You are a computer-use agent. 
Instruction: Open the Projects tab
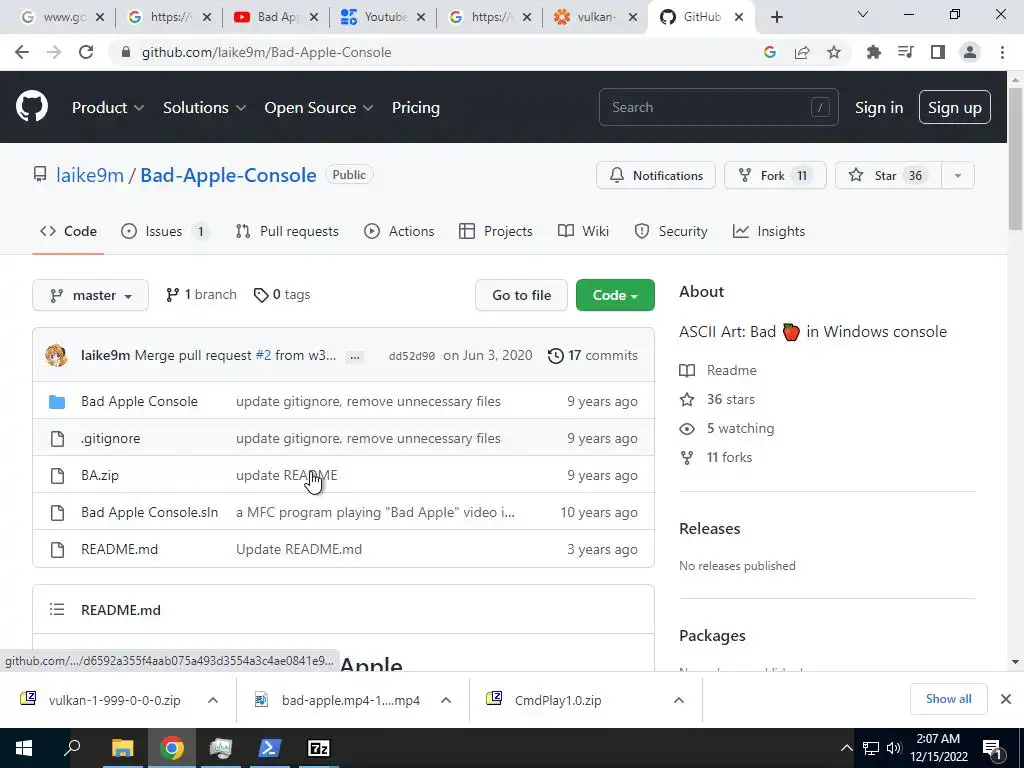click(x=496, y=231)
